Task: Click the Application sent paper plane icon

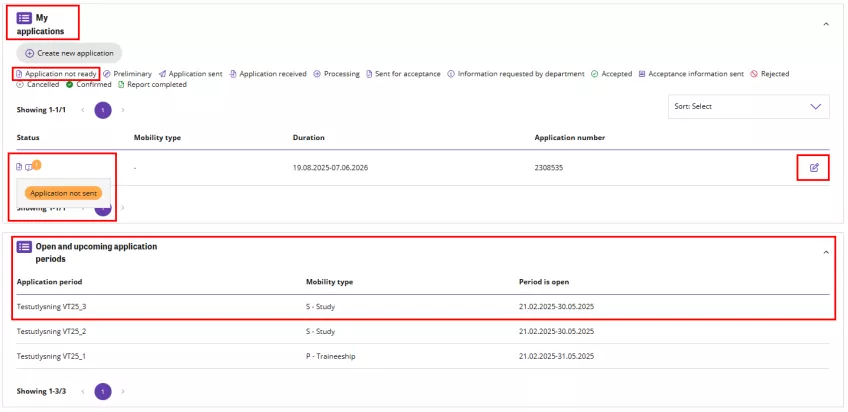Action: pos(161,74)
